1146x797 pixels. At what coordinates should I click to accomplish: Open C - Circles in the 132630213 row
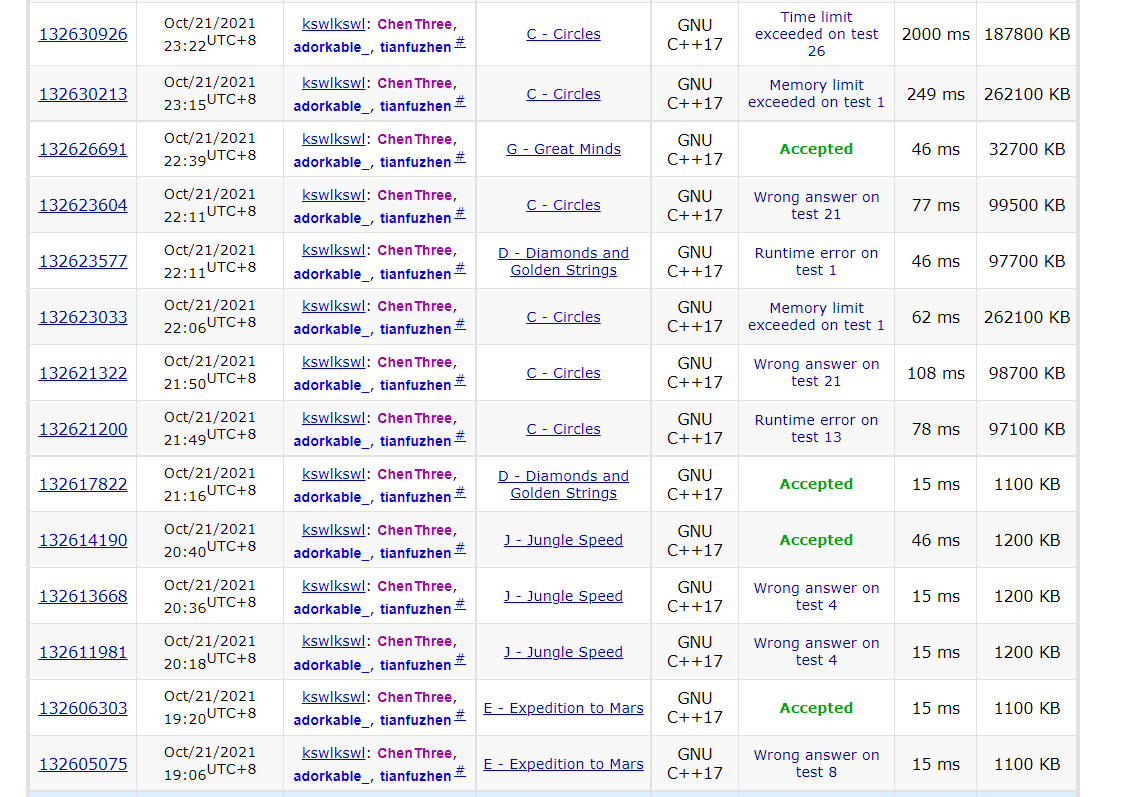(563, 95)
